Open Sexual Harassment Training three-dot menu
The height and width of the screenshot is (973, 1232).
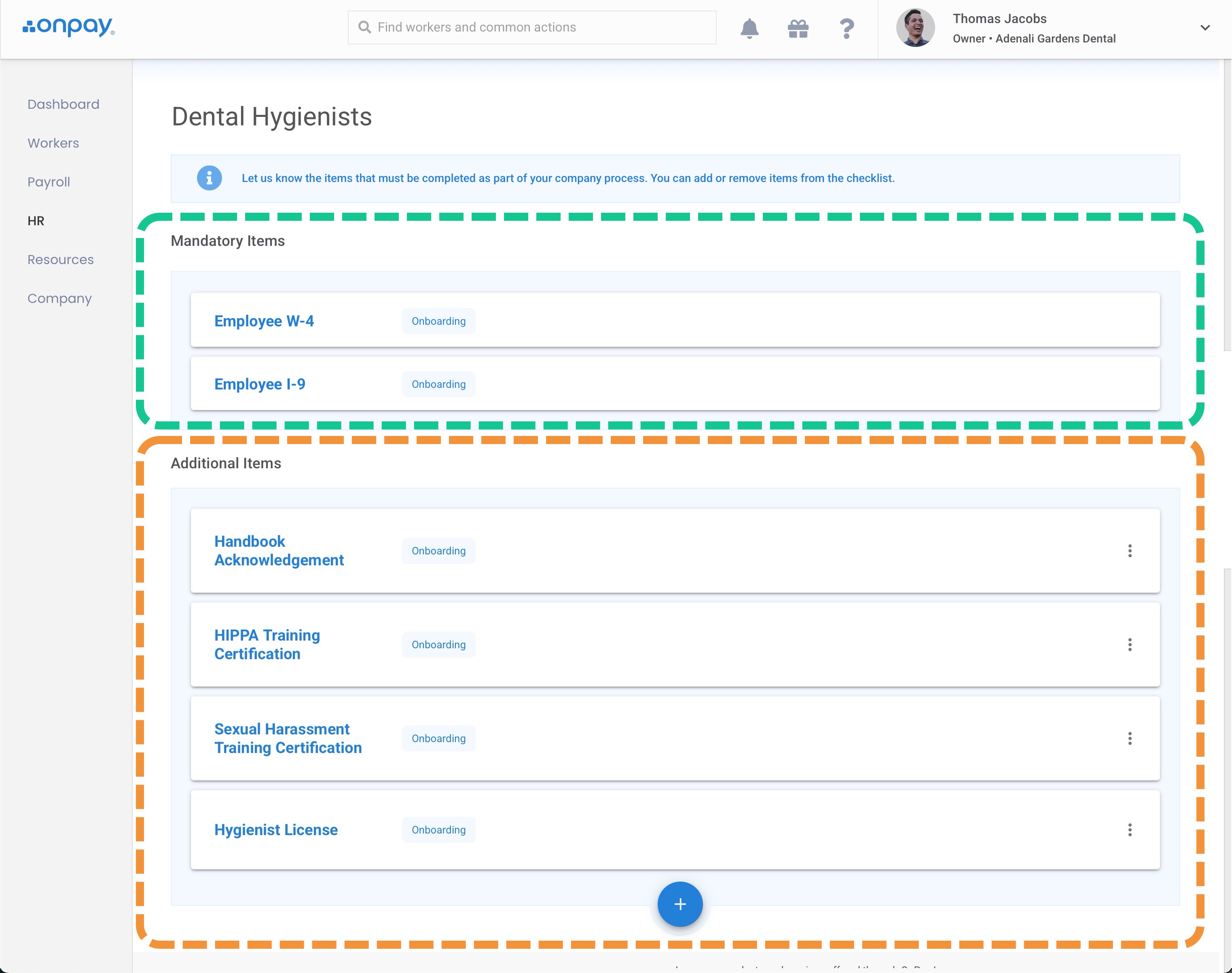(x=1129, y=738)
